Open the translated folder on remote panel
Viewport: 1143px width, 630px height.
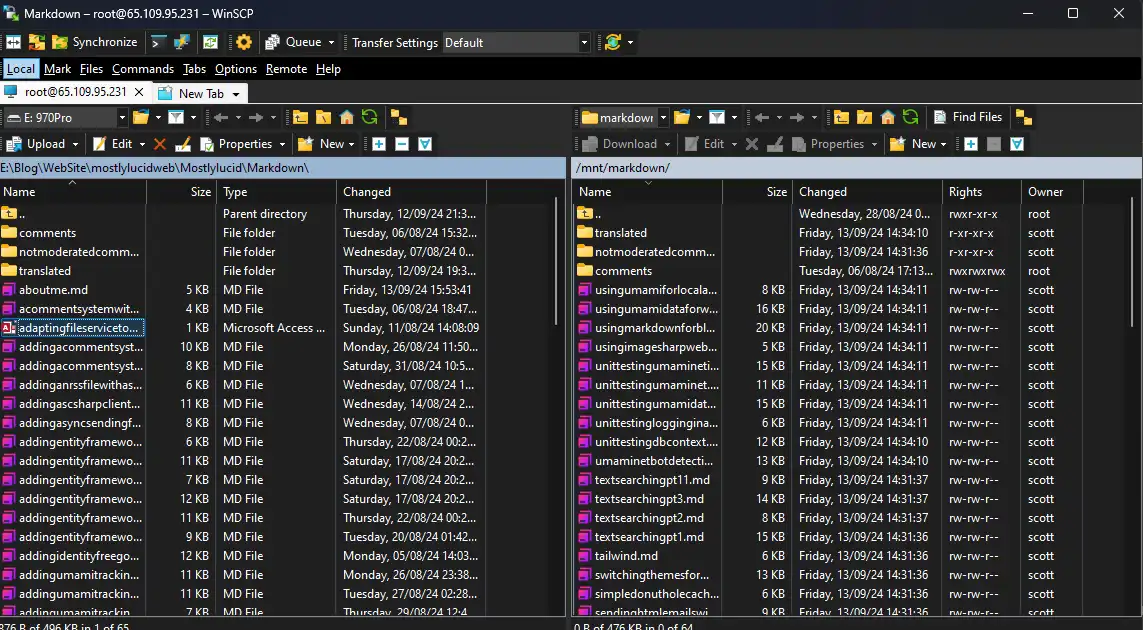tap(620, 232)
